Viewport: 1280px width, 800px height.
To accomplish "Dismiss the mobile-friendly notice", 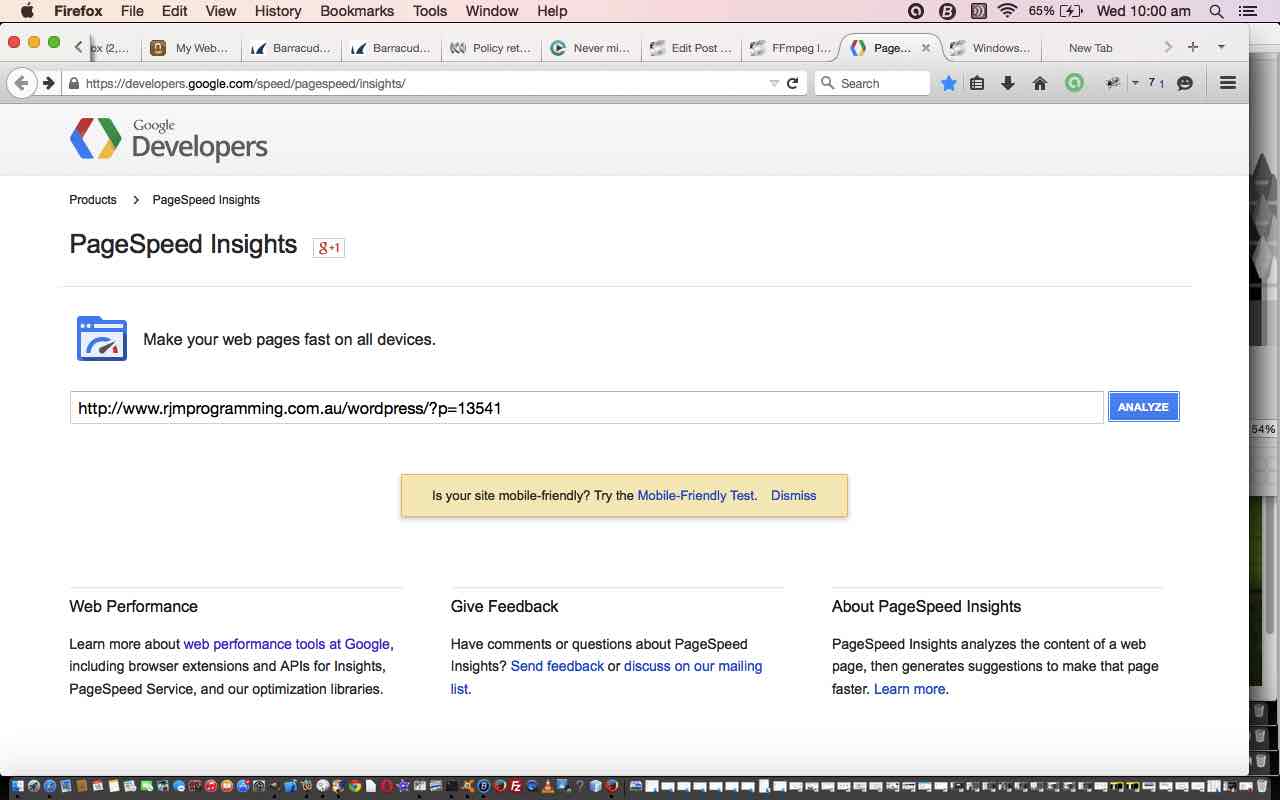I will pos(793,495).
